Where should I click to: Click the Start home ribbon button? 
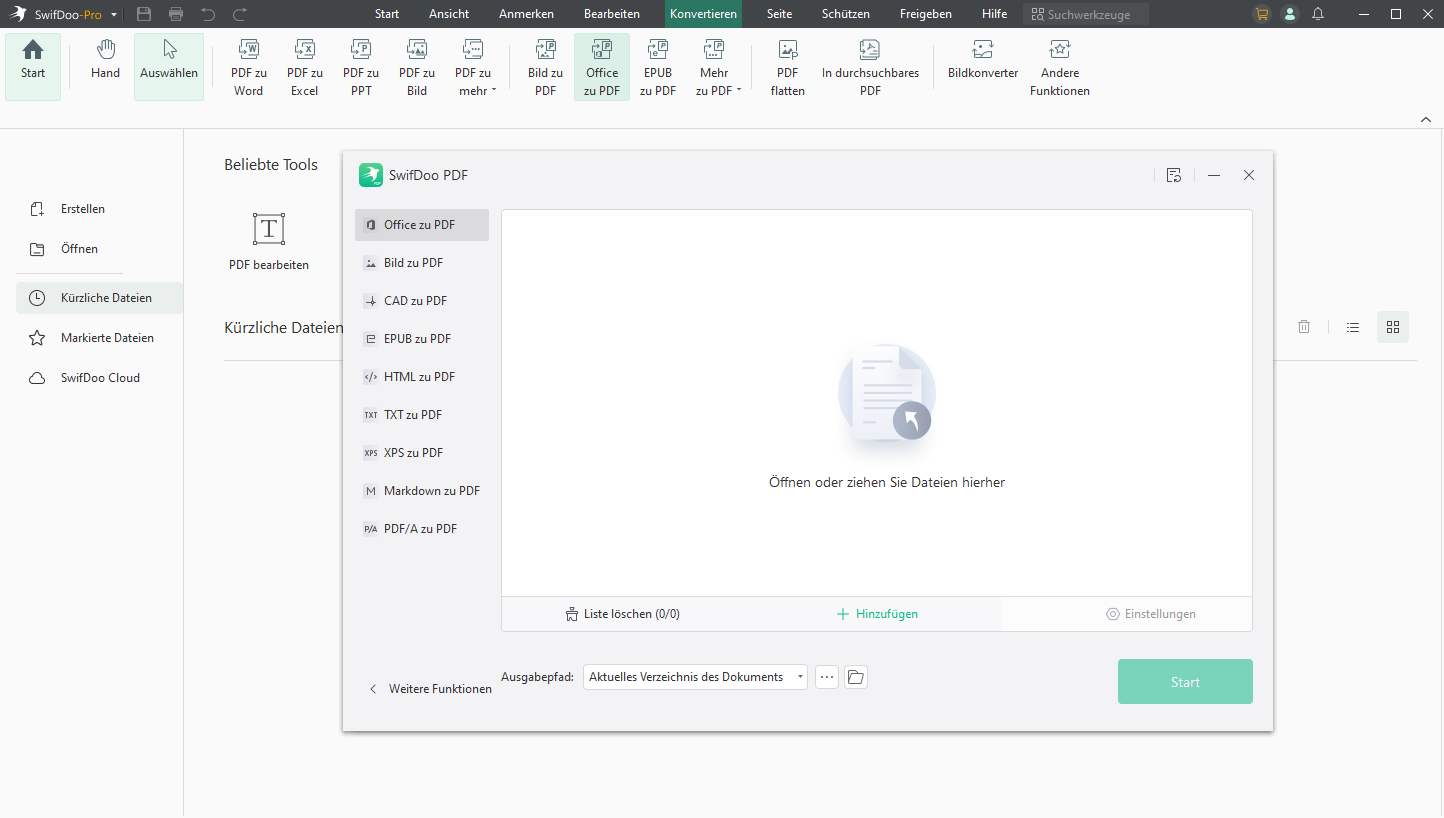[33, 67]
